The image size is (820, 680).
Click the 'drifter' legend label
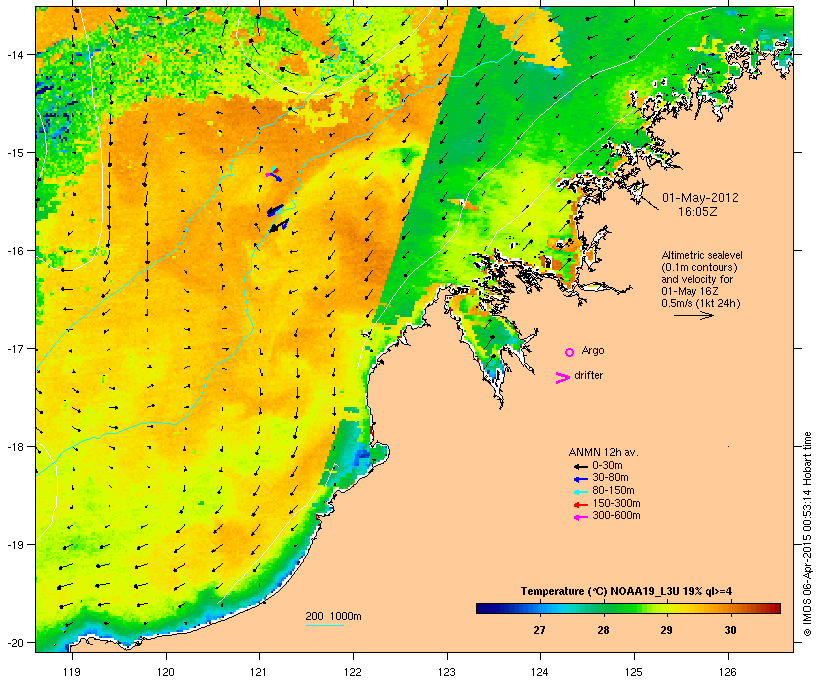pyautogui.click(x=588, y=376)
